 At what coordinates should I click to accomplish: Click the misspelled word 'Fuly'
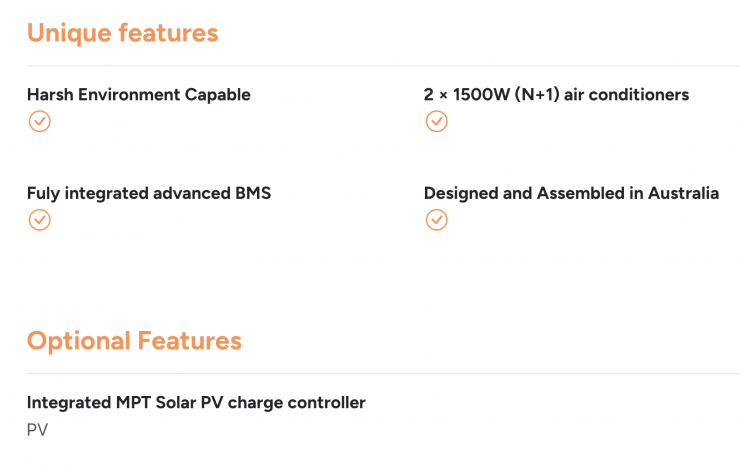coord(45,193)
